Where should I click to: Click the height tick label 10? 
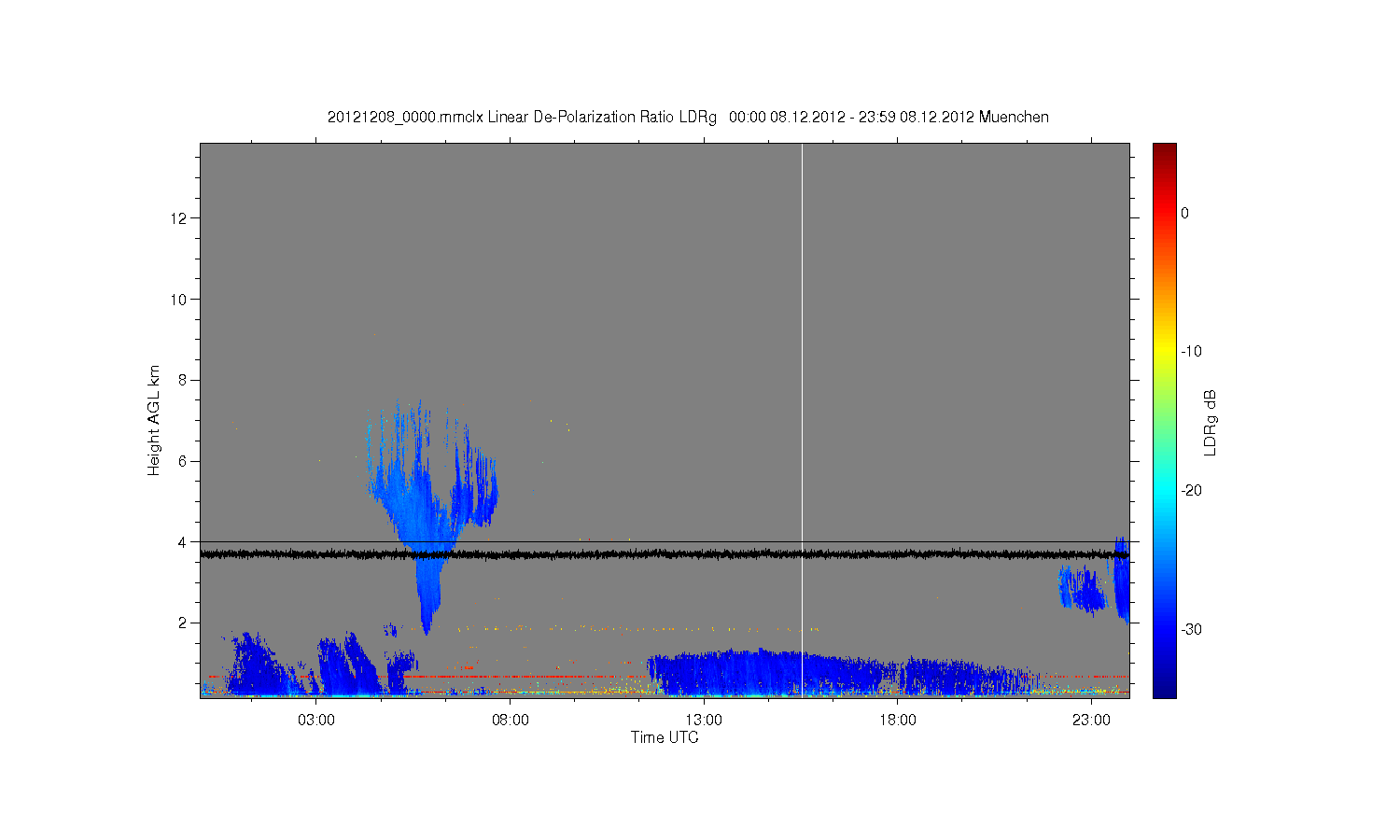click(179, 300)
